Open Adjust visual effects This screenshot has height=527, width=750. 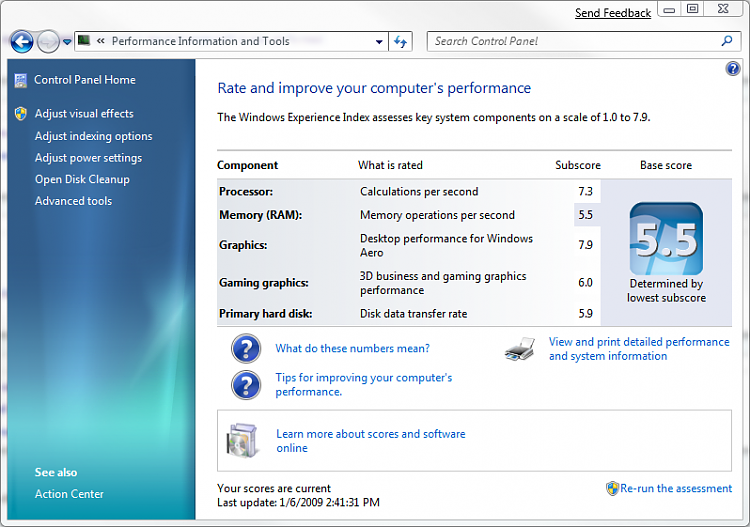point(84,114)
